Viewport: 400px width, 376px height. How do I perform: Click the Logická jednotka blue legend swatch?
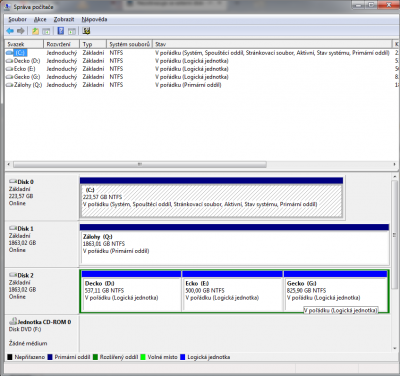(x=182, y=357)
